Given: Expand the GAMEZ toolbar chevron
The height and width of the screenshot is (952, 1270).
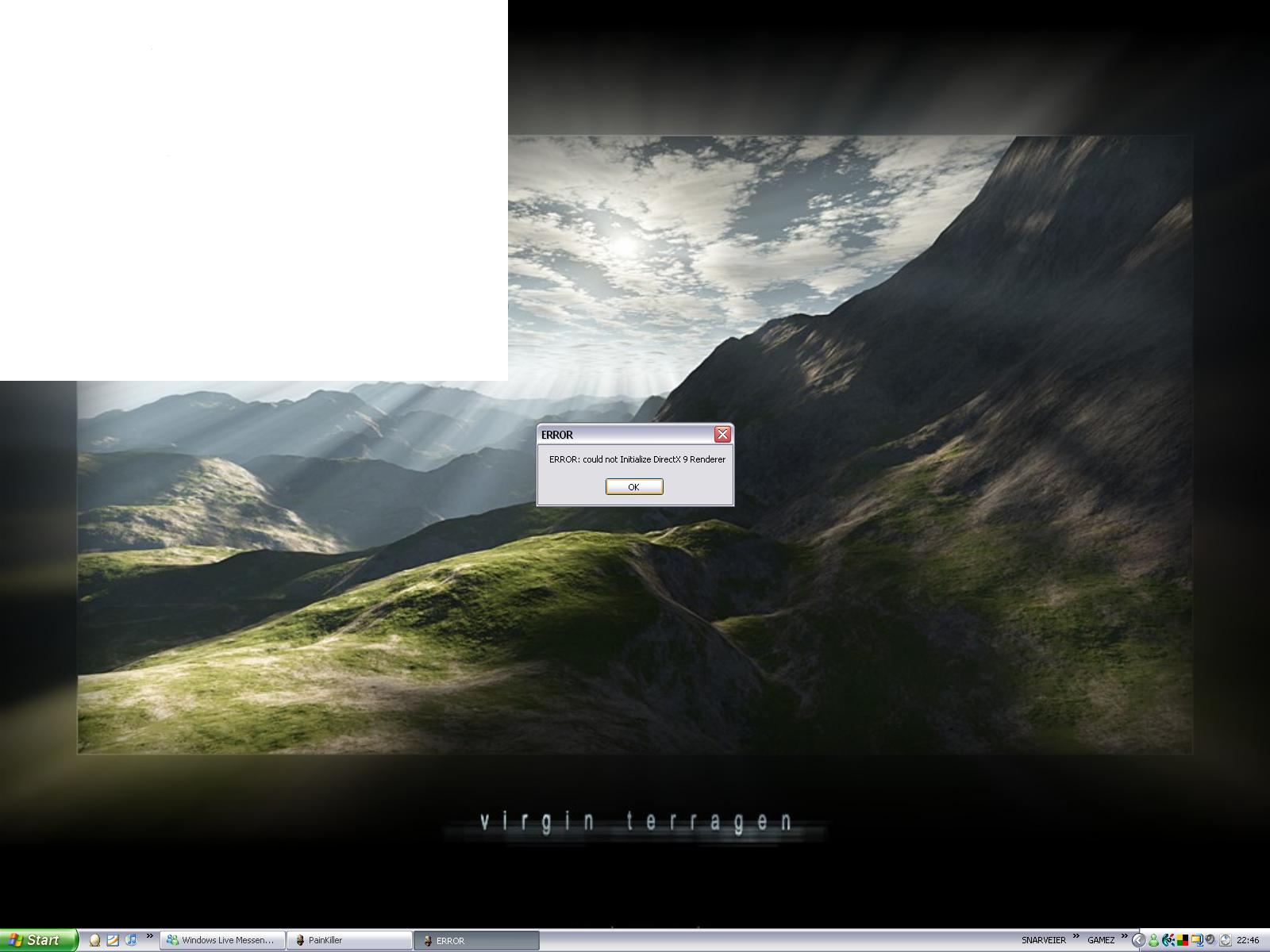Looking at the screenshot, I should pos(1125,935).
